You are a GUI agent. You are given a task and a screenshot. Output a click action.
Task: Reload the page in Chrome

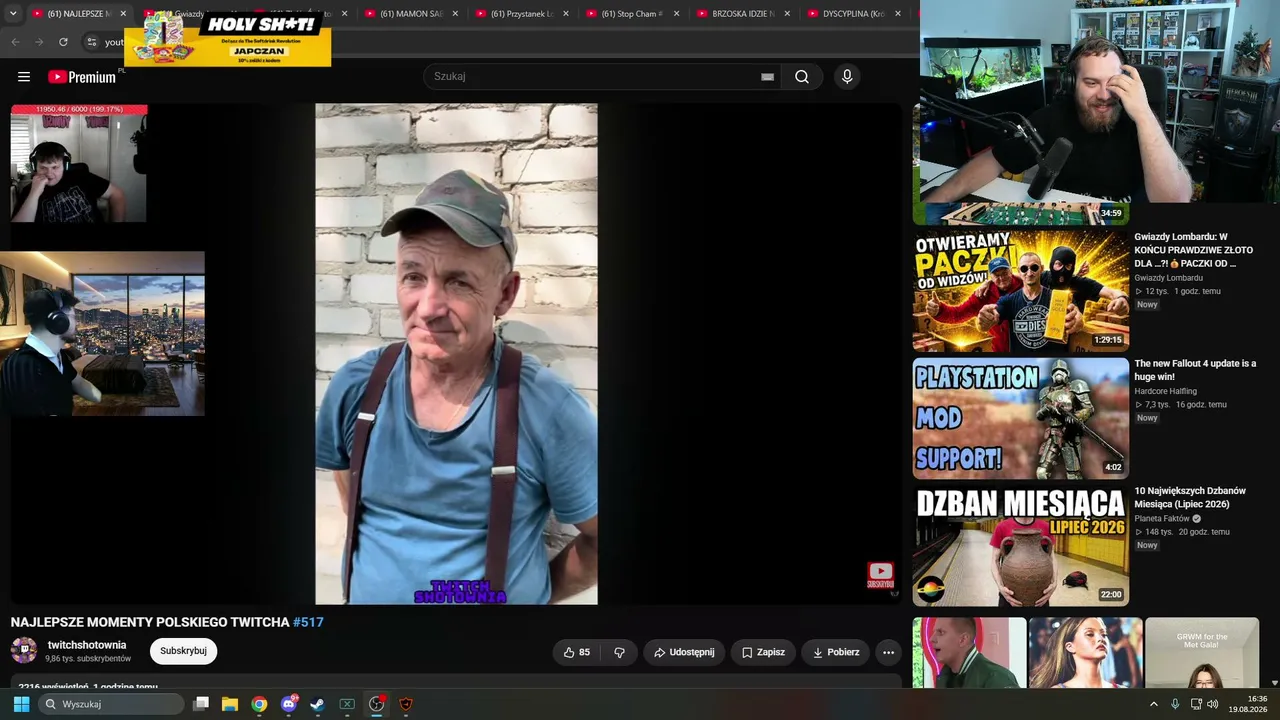[63, 42]
